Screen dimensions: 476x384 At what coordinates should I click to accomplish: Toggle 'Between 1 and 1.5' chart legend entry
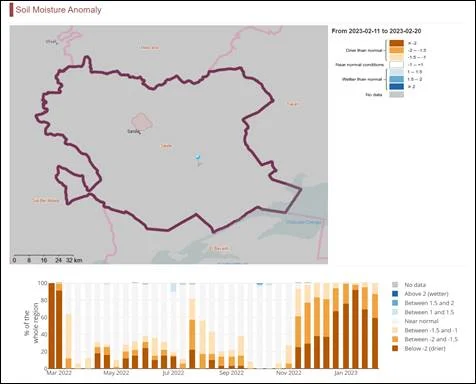click(x=423, y=312)
